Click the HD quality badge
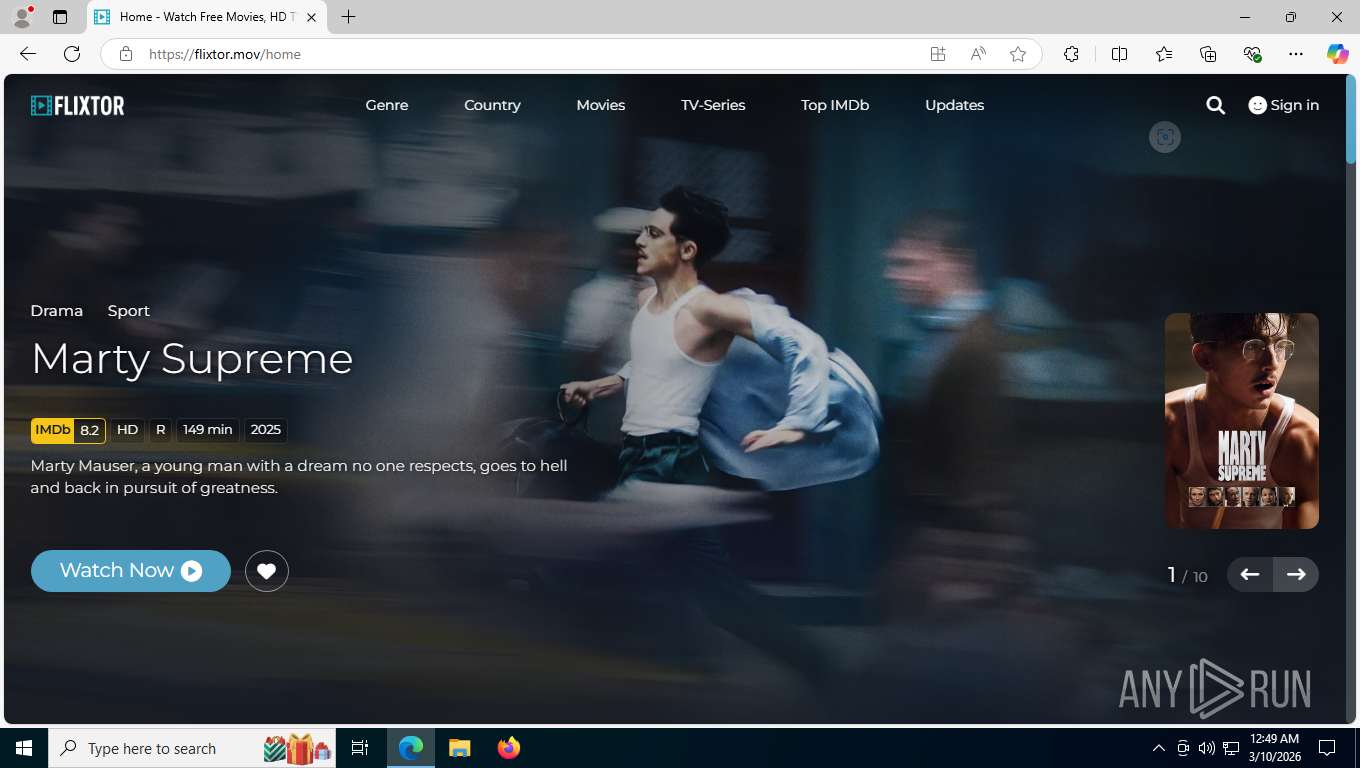The width and height of the screenshot is (1360, 768). tap(127, 430)
